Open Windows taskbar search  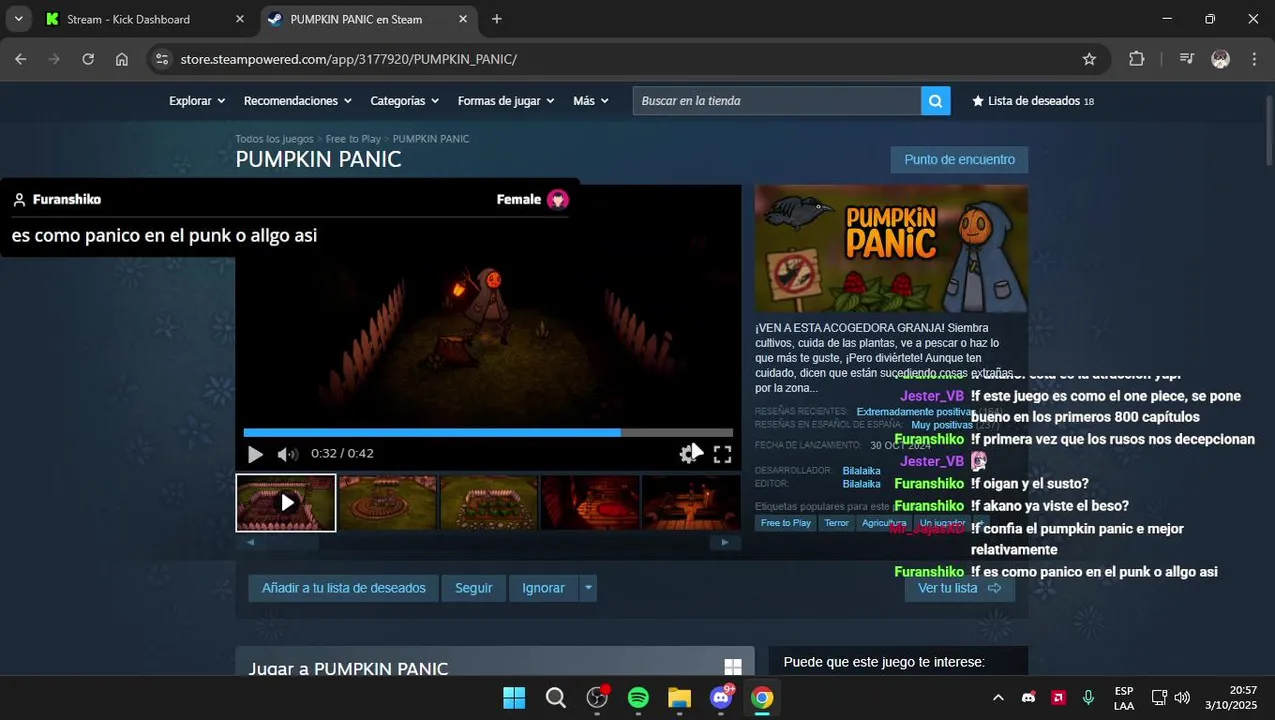(x=555, y=698)
